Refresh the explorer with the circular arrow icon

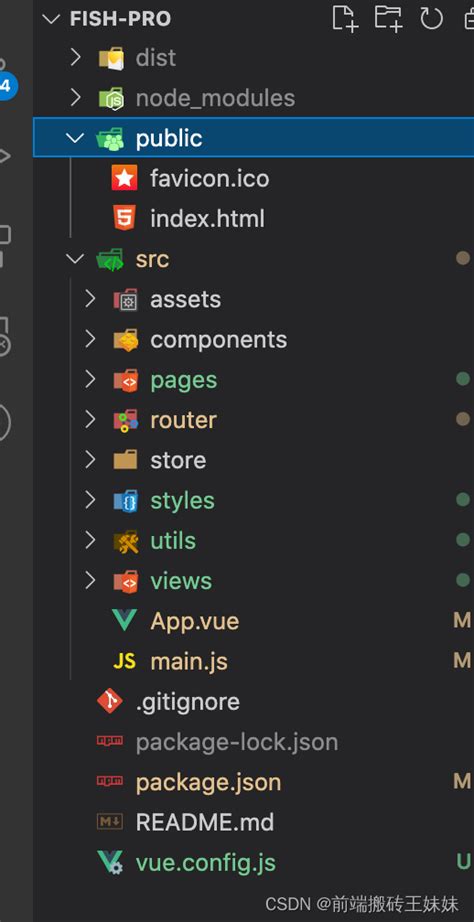[x=431, y=18]
